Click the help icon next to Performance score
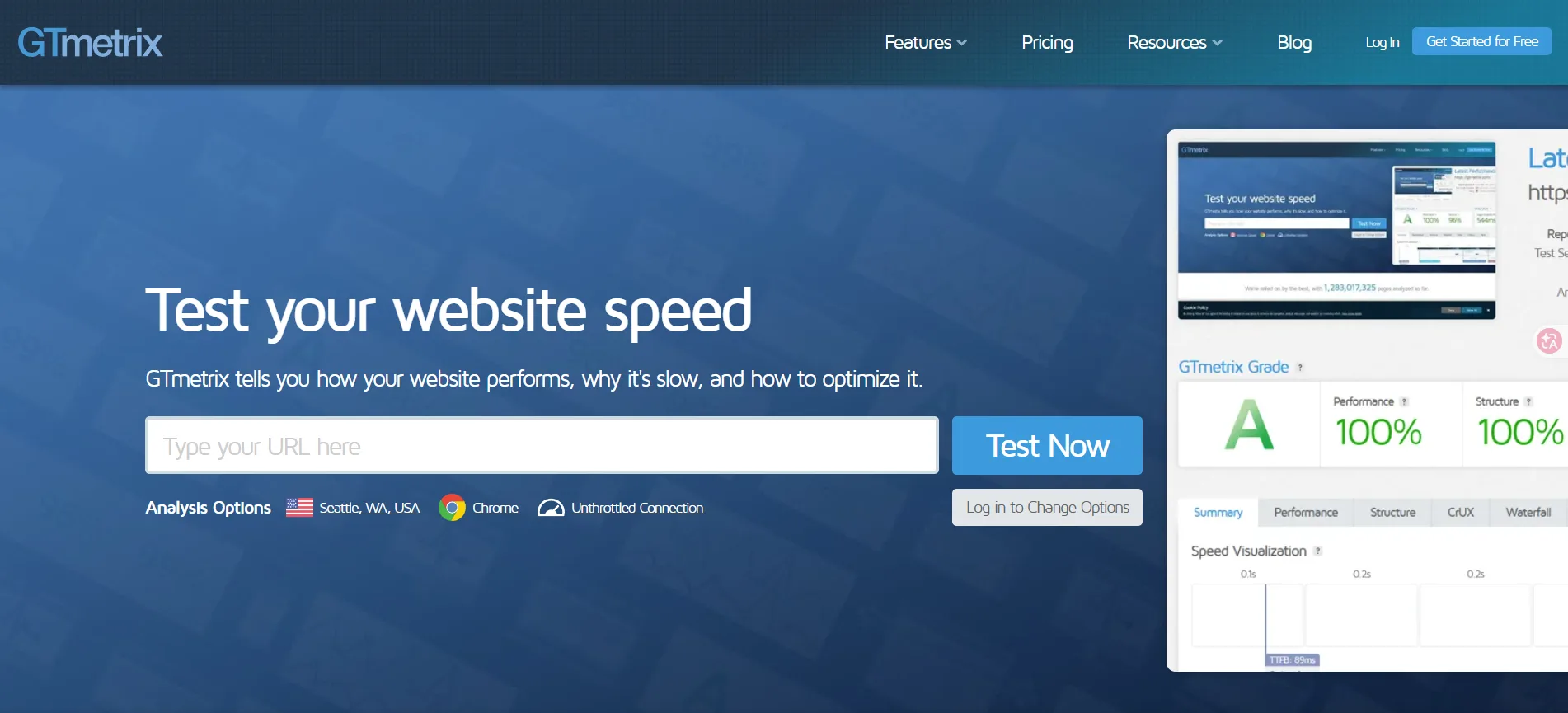Image resolution: width=1568 pixels, height=713 pixels. [1405, 401]
